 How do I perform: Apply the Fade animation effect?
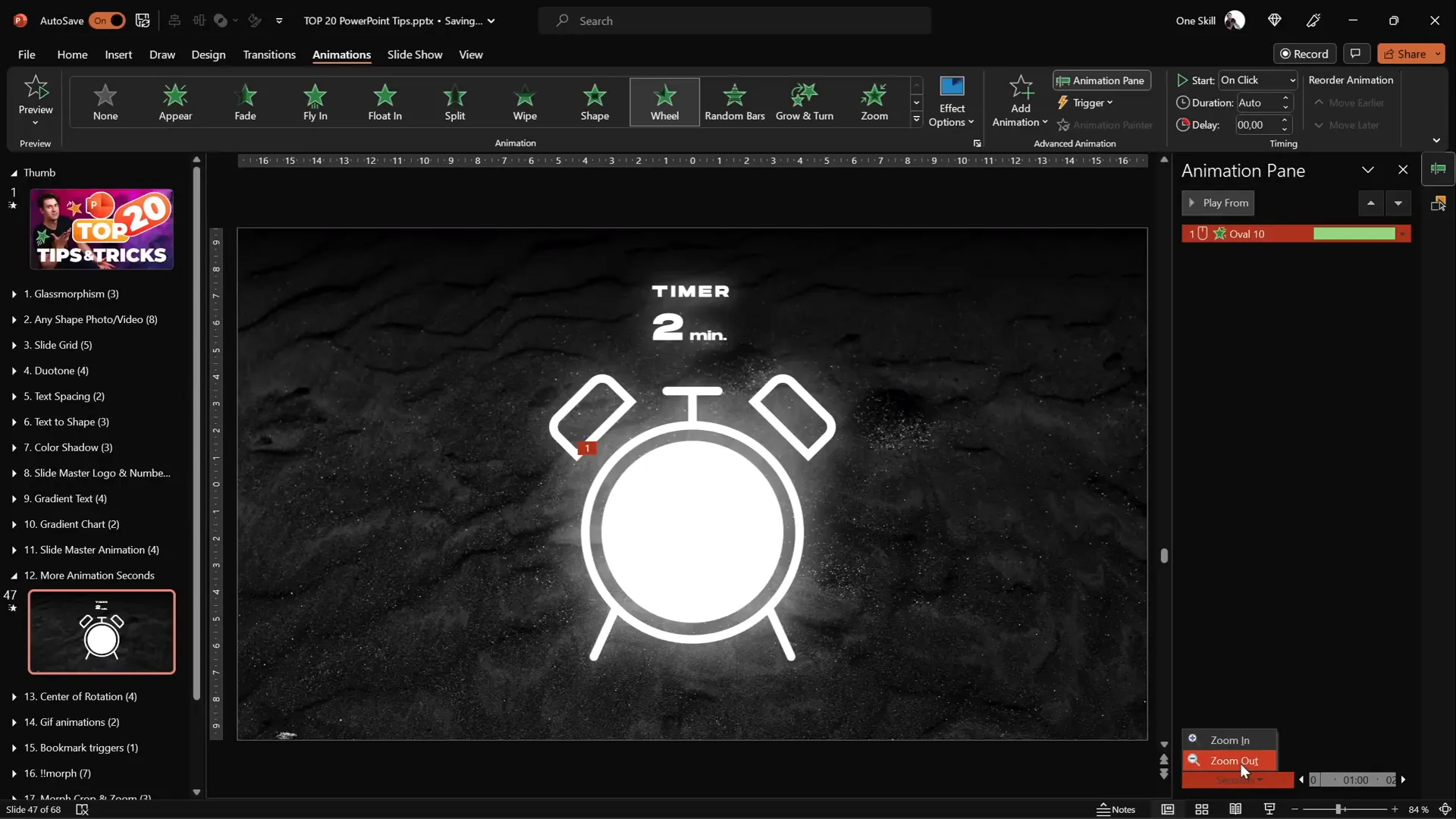pyautogui.click(x=245, y=102)
